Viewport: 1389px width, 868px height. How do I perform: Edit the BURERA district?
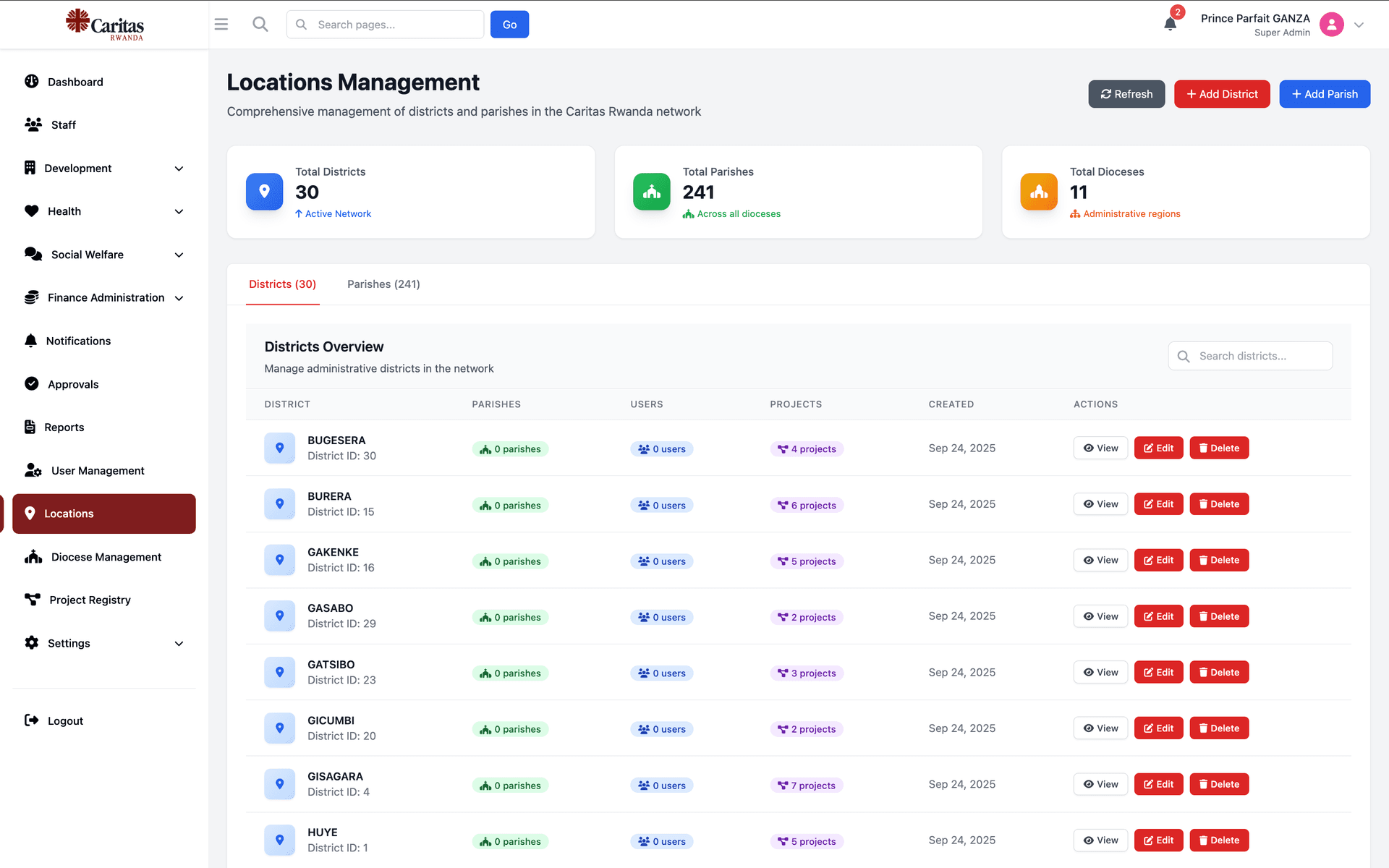click(1158, 504)
